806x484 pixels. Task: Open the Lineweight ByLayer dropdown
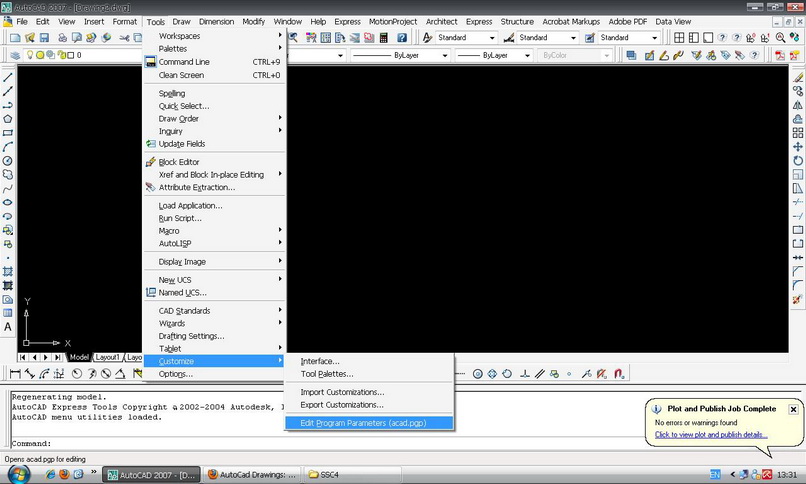click(494, 55)
